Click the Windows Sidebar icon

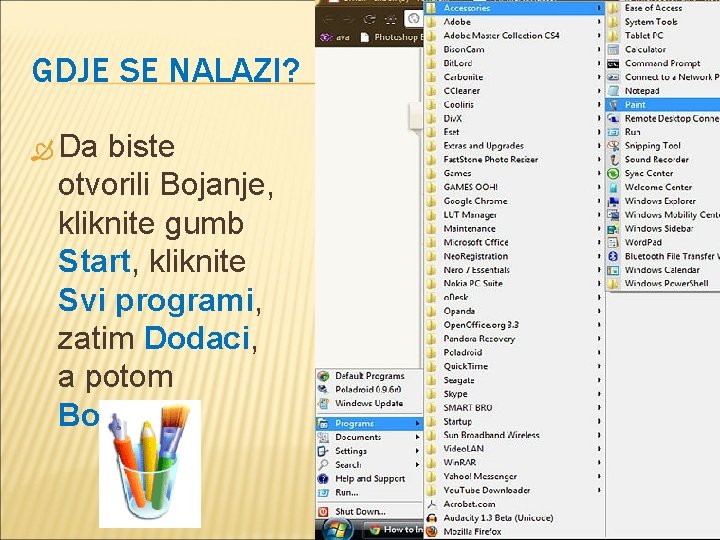tap(613, 229)
